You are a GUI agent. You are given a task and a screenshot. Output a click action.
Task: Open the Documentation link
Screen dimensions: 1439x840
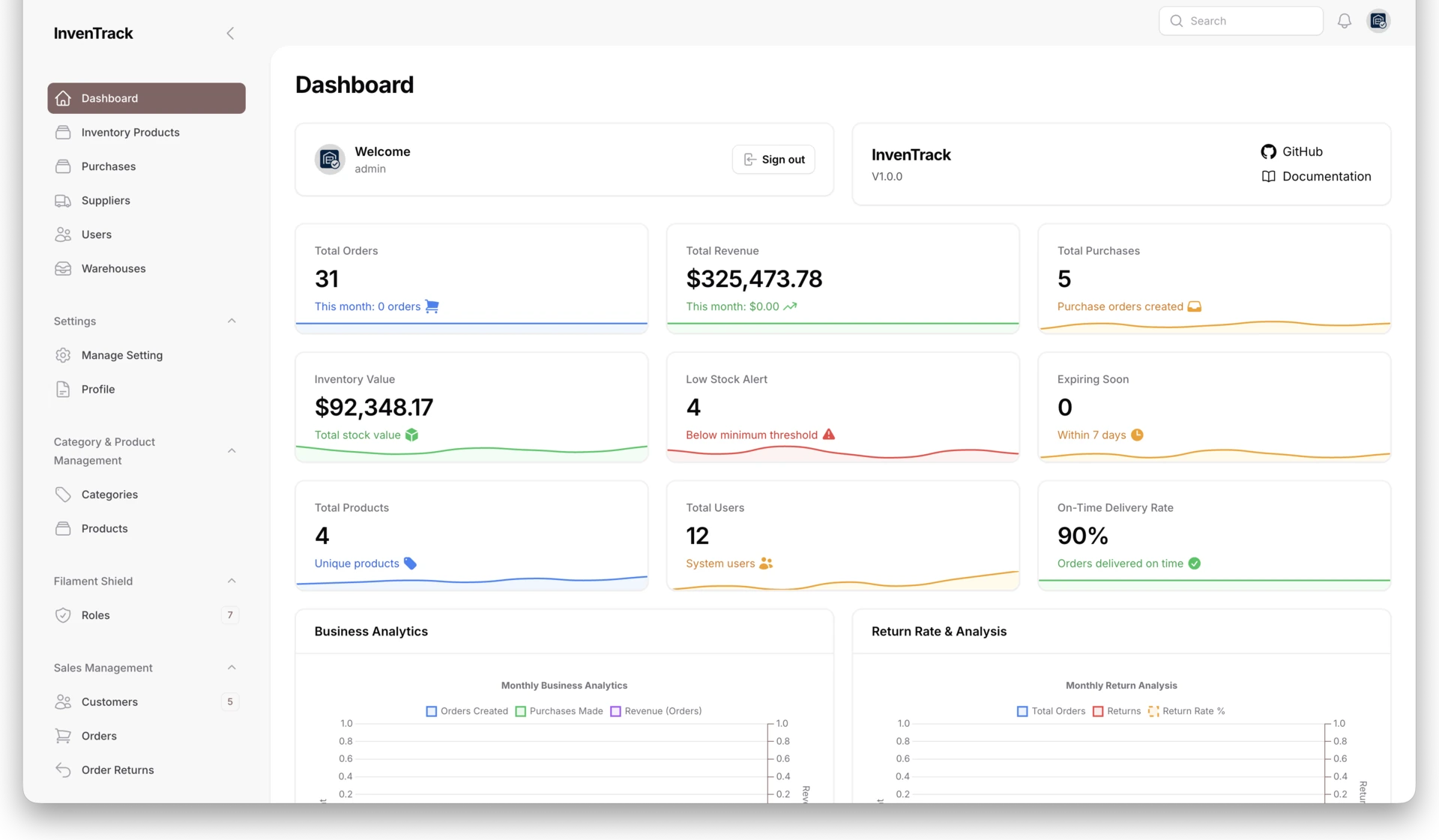point(1316,177)
